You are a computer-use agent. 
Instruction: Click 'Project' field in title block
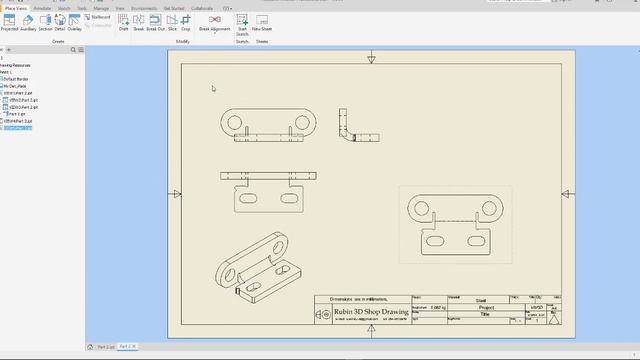pyautogui.click(x=486, y=307)
